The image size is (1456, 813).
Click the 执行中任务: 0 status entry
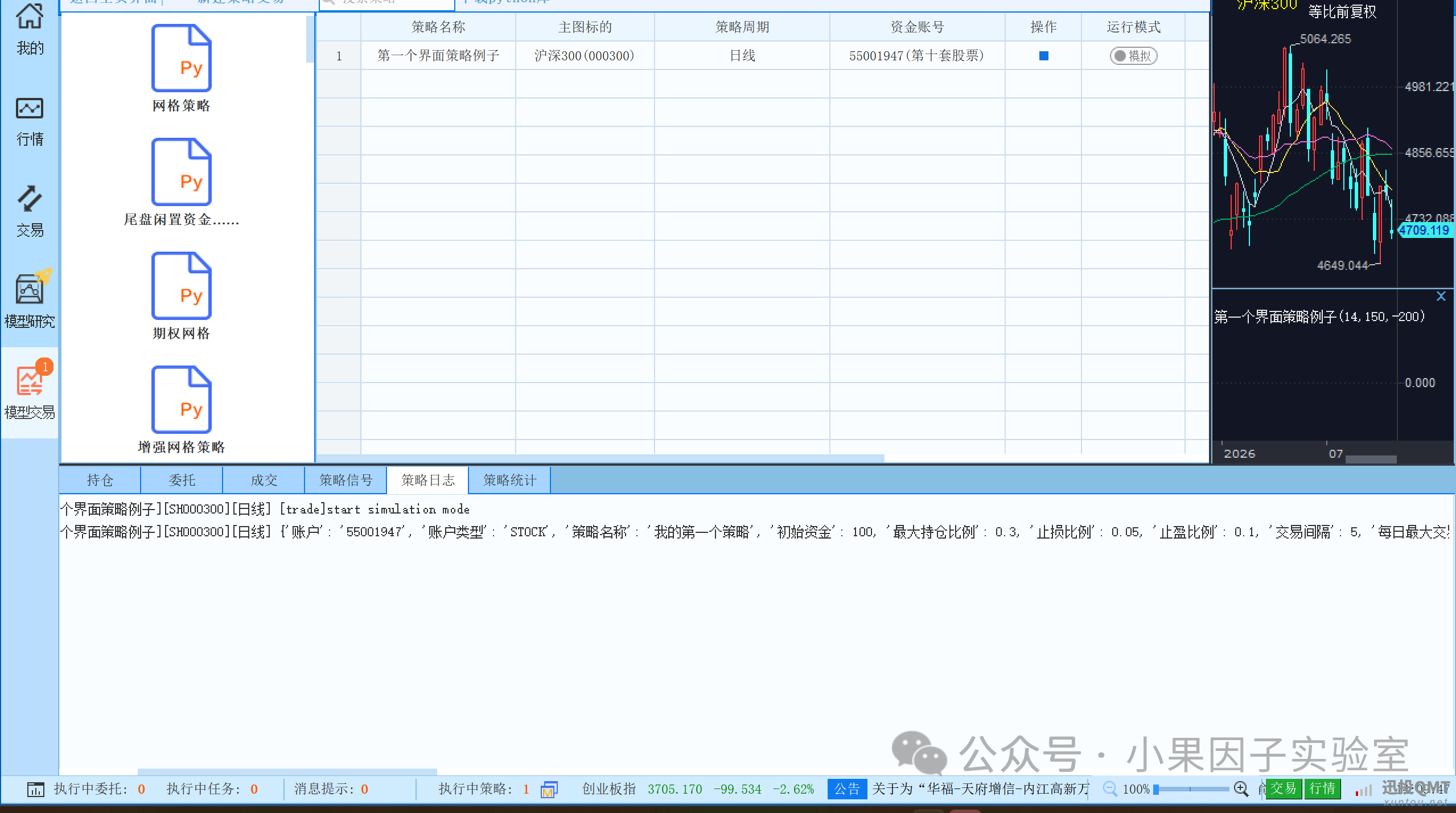pyautogui.click(x=212, y=789)
